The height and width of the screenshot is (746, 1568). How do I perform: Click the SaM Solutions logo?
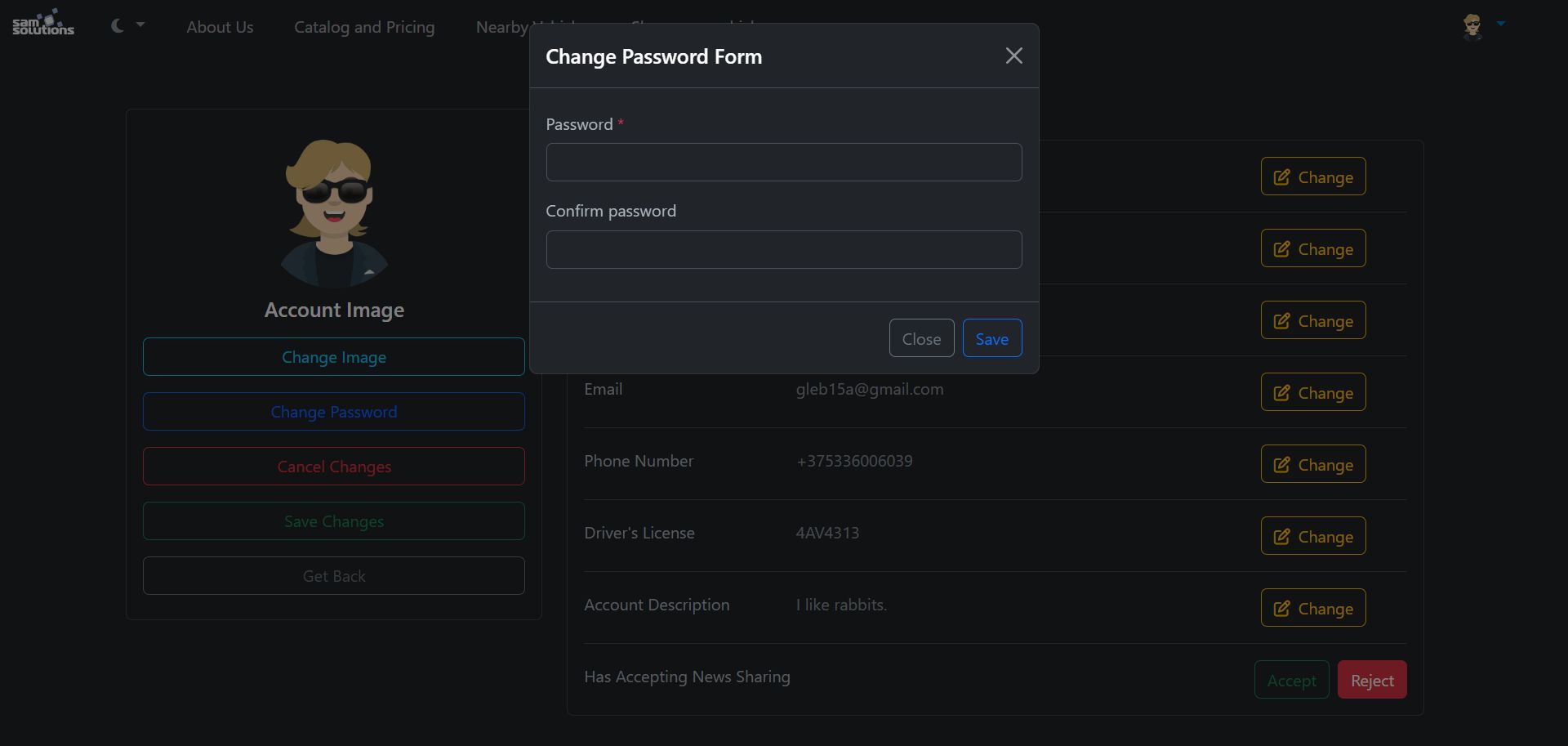pos(43,24)
